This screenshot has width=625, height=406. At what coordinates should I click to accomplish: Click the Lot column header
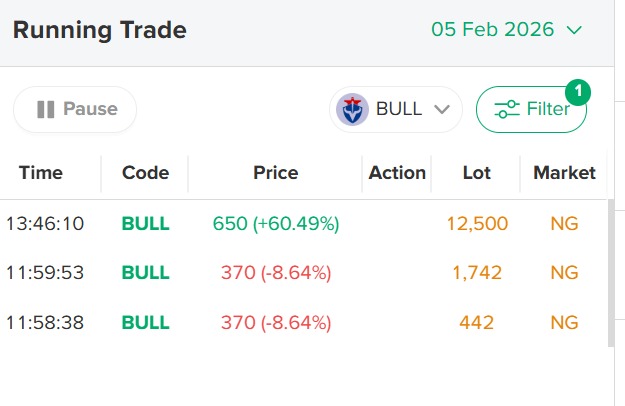[x=477, y=173]
